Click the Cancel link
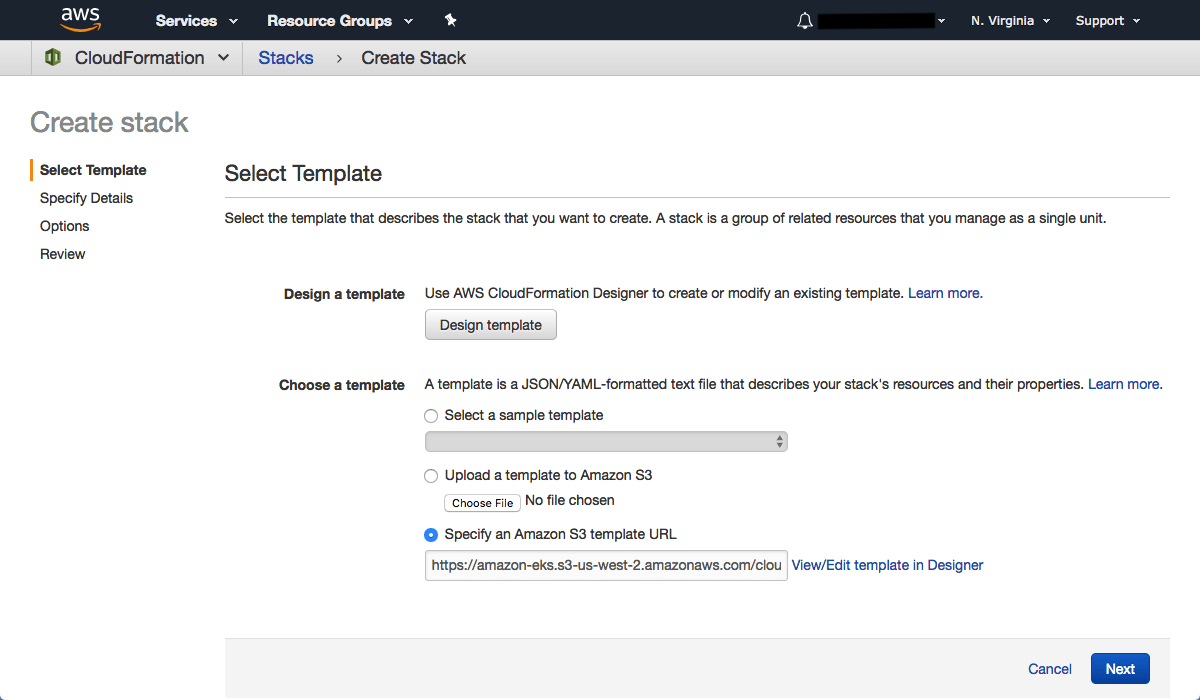The height and width of the screenshot is (700, 1200). (x=1050, y=669)
